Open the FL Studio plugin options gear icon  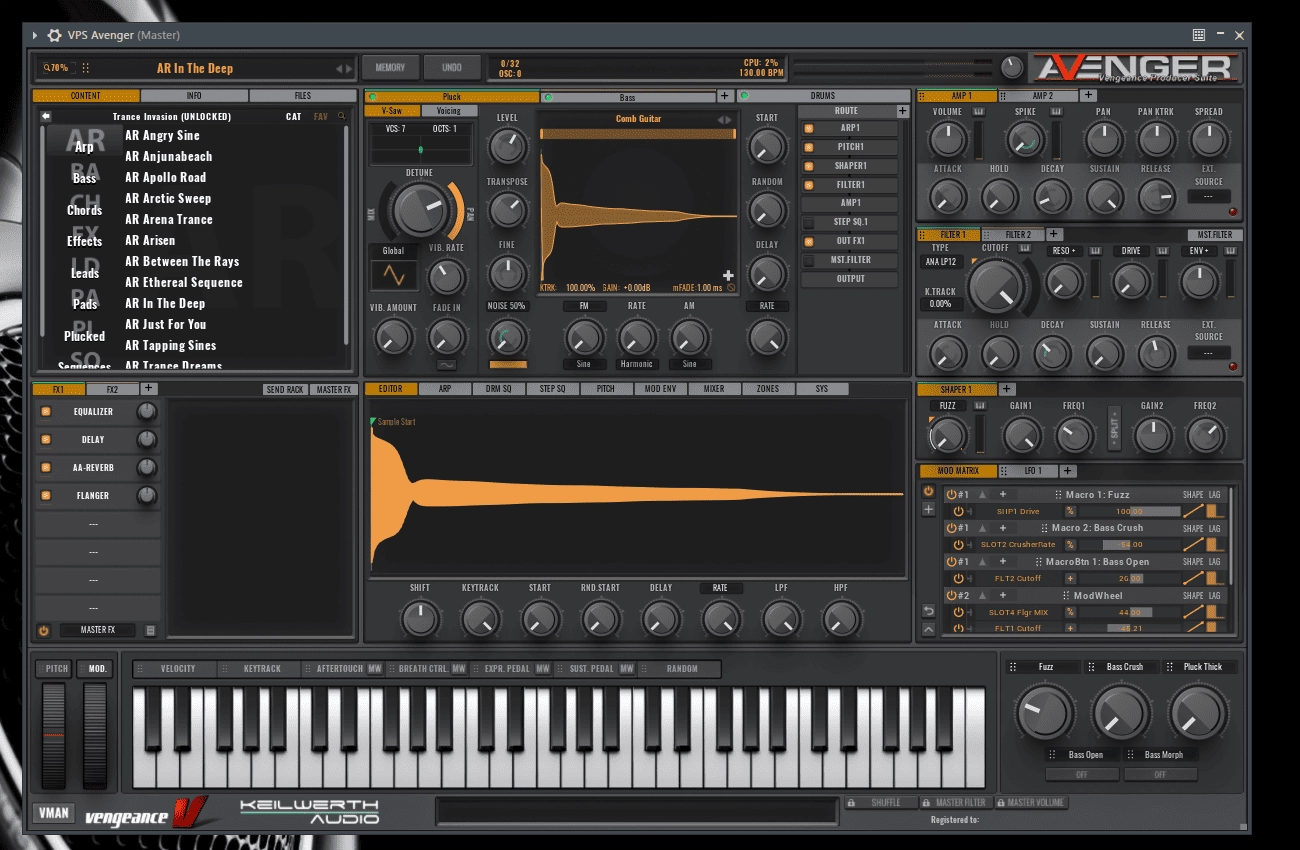tap(53, 35)
